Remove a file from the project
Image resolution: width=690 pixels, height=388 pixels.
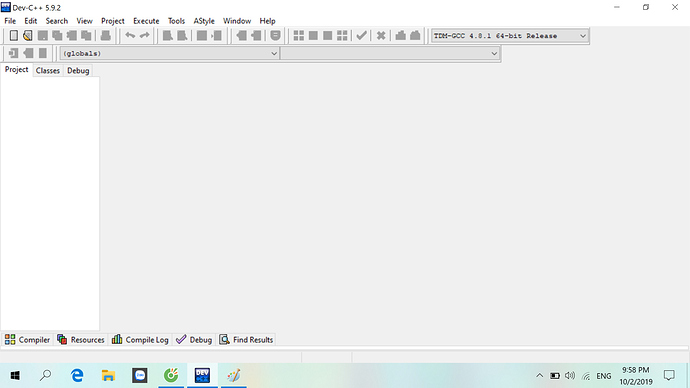click(256, 36)
